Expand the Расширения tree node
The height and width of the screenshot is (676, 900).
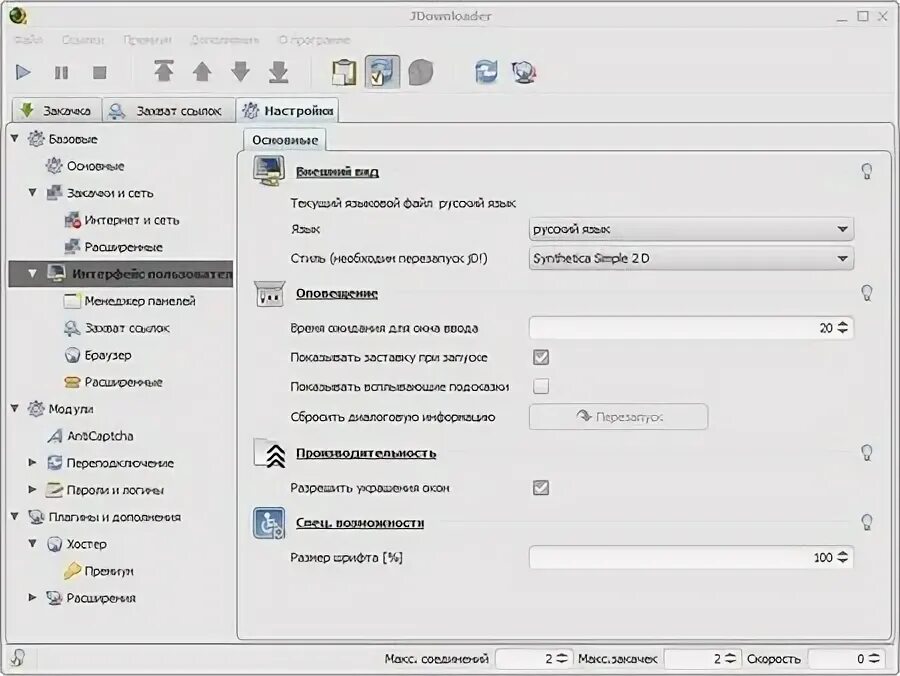coord(33,597)
